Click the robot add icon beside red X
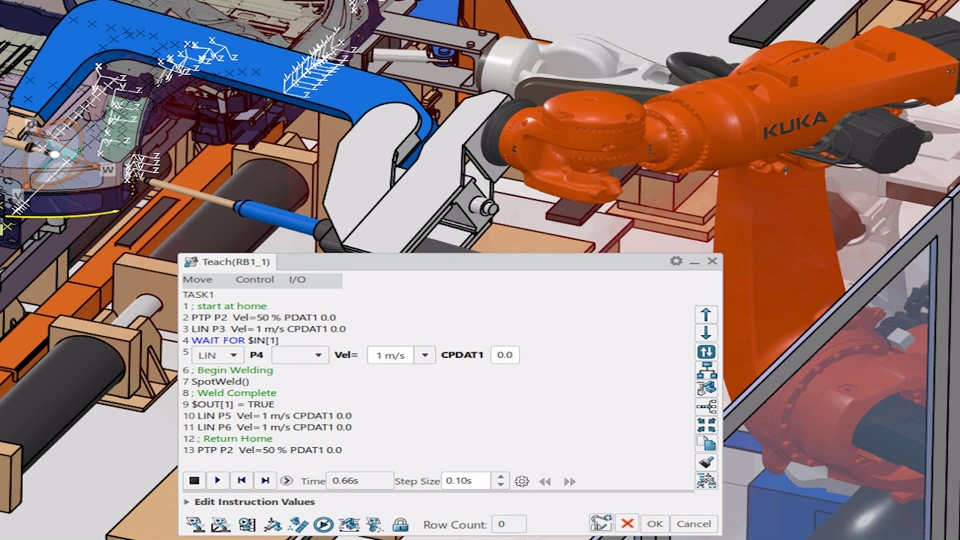Image resolution: width=960 pixels, height=540 pixels. 601,523
